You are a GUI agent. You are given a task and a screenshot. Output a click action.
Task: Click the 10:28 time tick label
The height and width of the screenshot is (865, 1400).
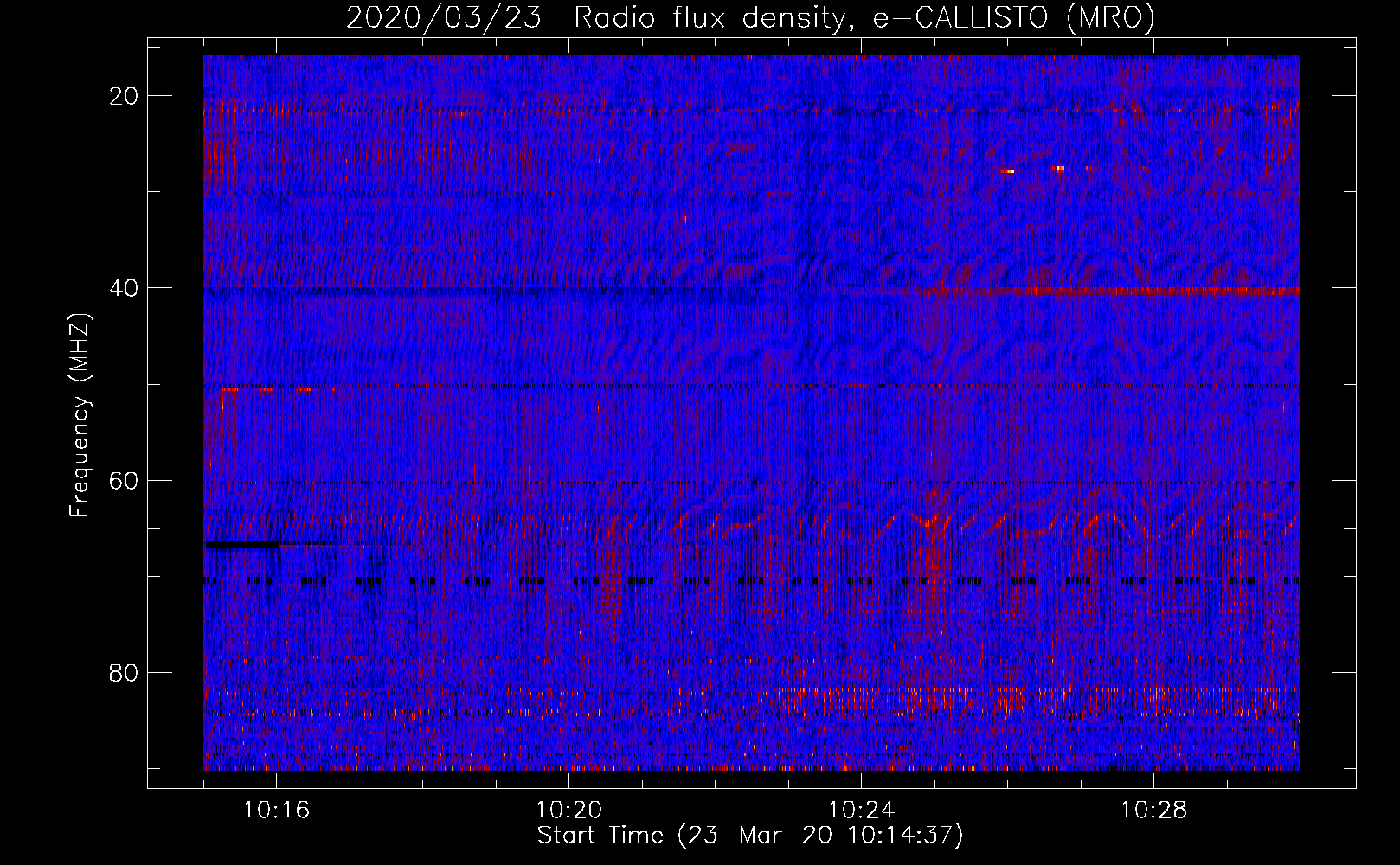pos(1153,811)
